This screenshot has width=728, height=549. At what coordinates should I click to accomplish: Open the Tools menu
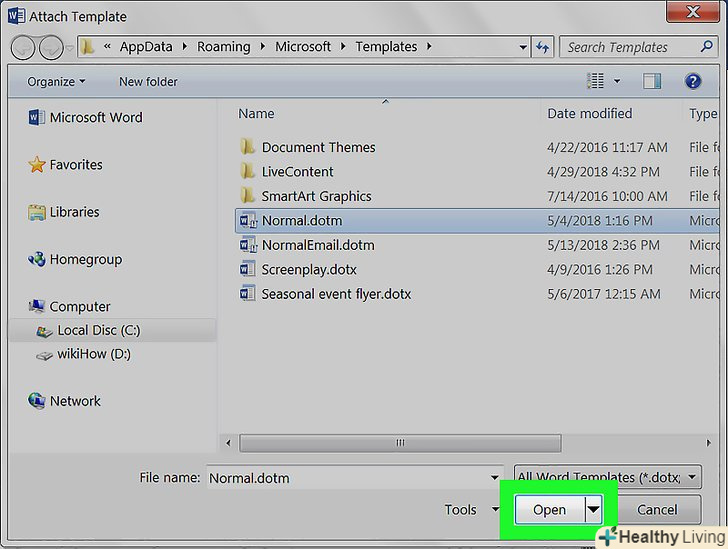(x=471, y=510)
